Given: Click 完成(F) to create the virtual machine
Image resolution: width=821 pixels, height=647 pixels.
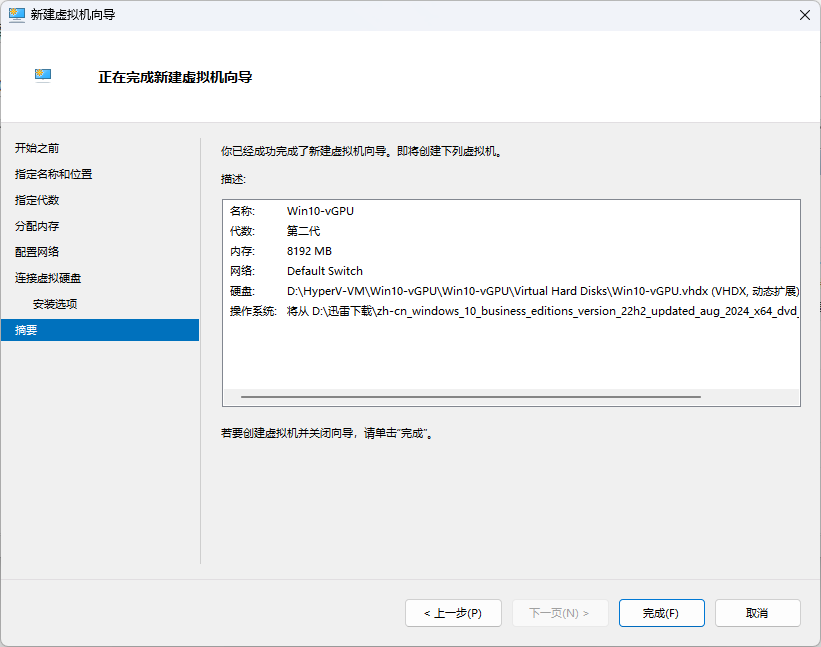Looking at the screenshot, I should [x=661, y=613].
